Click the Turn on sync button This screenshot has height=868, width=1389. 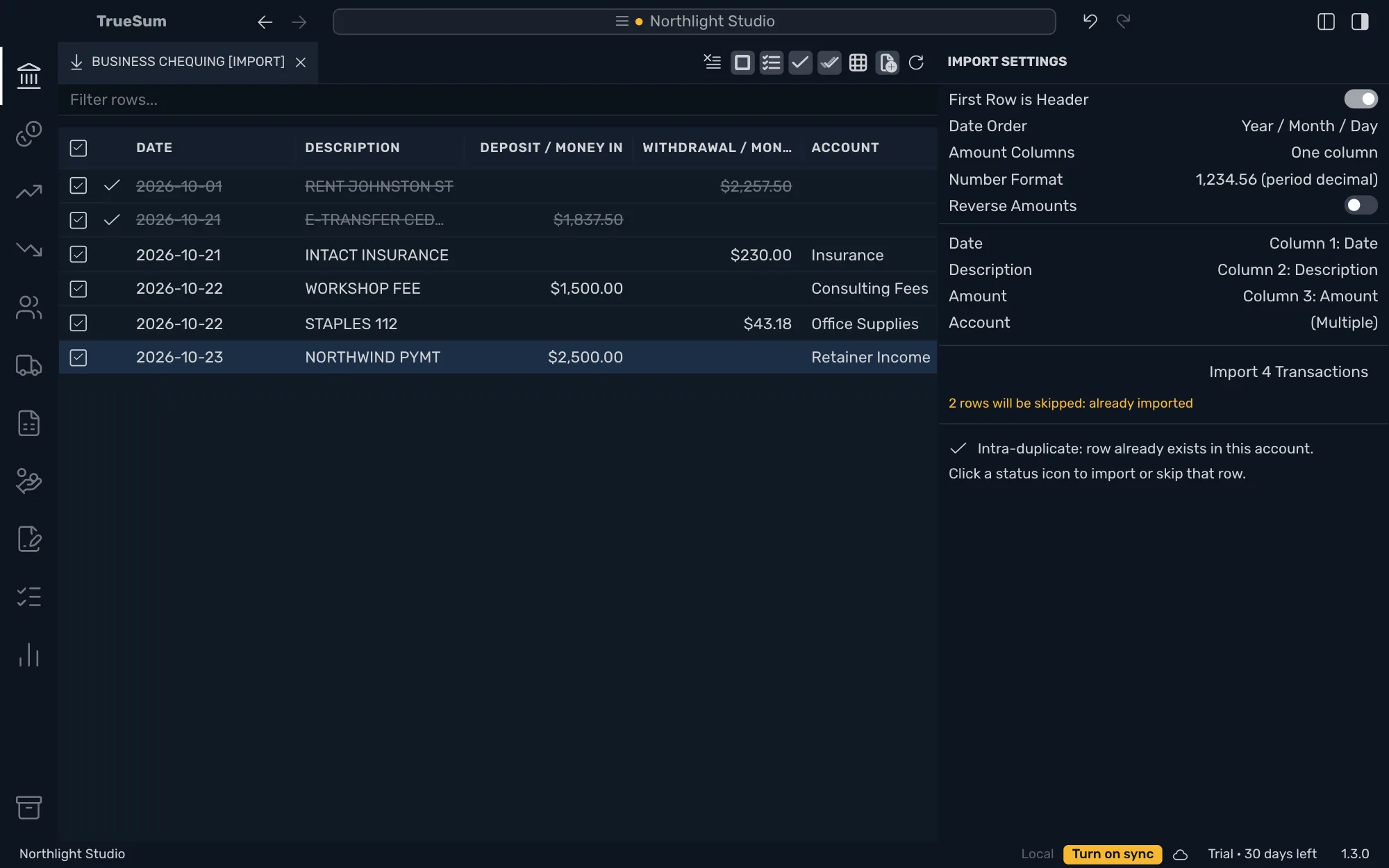(x=1113, y=854)
